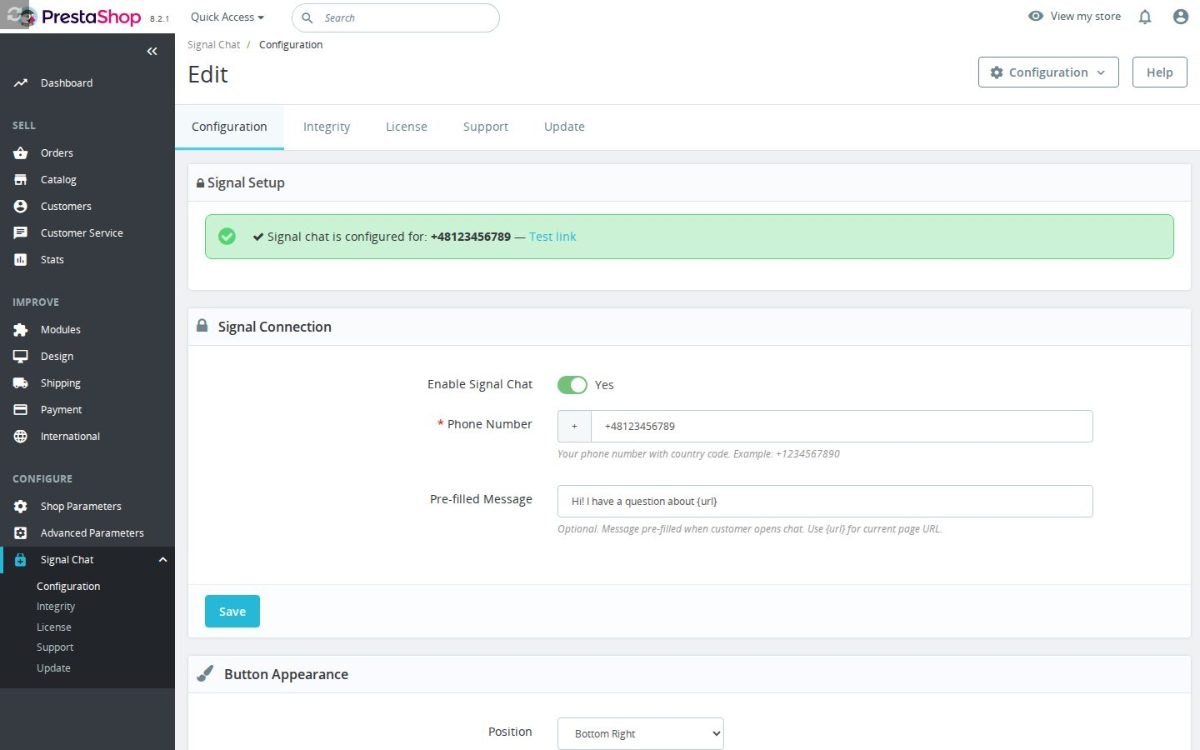Switch to the License tab
Screen dimensions: 1200x750
(406, 127)
